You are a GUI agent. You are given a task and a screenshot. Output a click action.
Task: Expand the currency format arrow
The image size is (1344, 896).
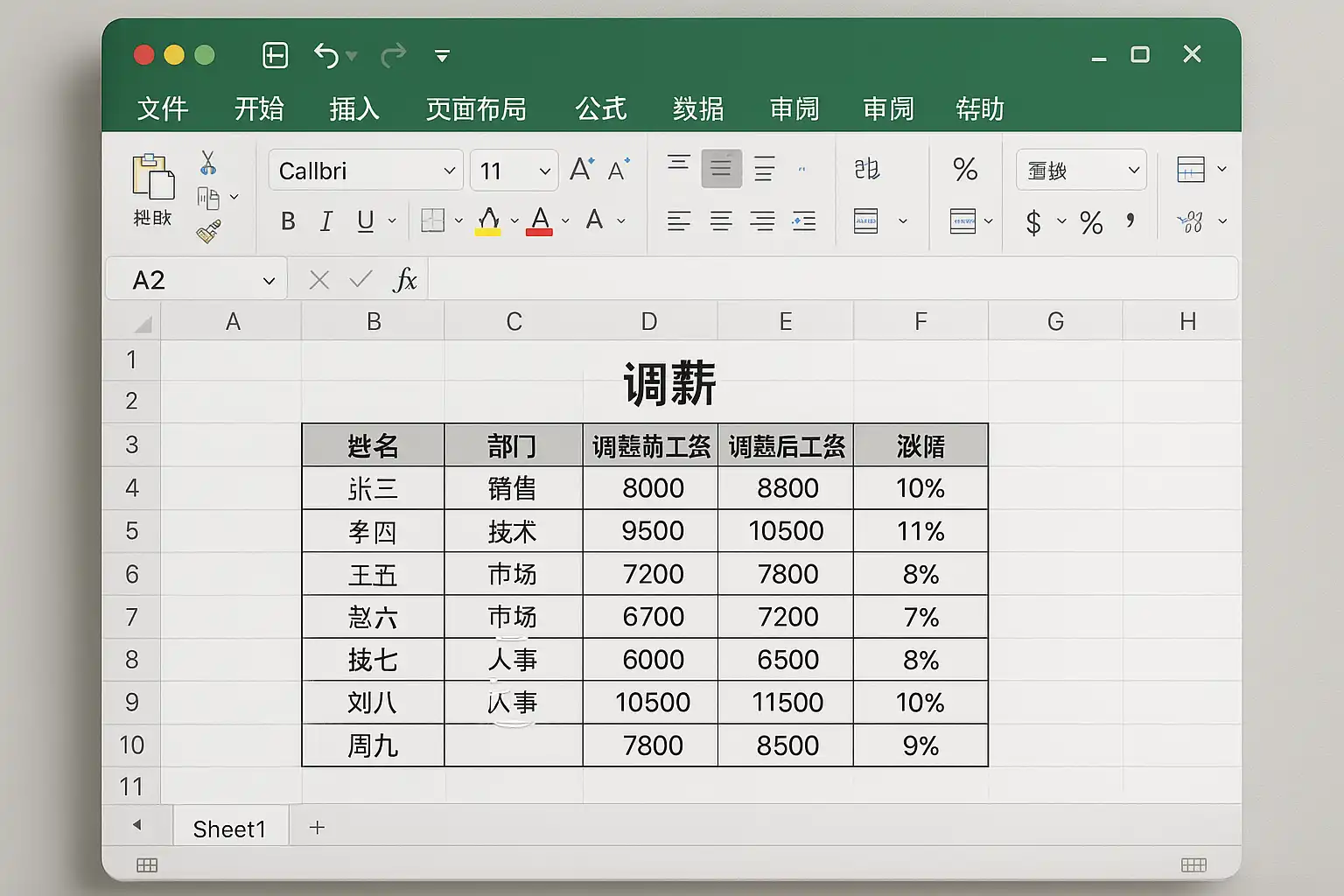[x=1061, y=221]
